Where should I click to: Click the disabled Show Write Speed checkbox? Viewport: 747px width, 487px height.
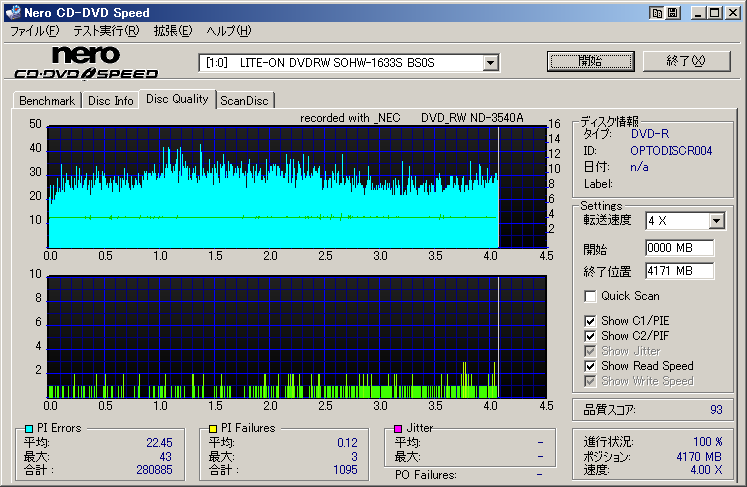click(x=590, y=381)
